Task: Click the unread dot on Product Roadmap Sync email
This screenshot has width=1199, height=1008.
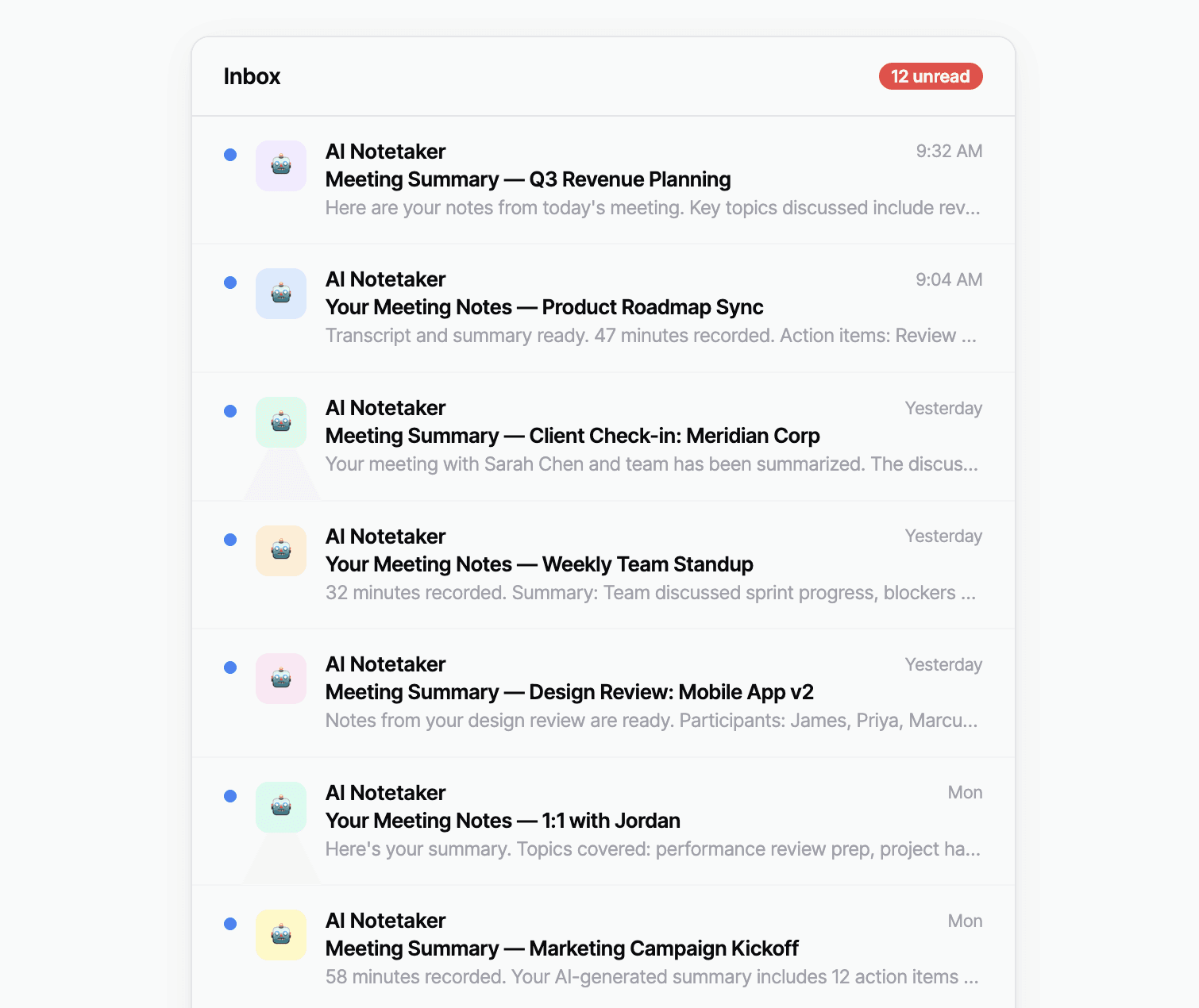Action: 230,283
